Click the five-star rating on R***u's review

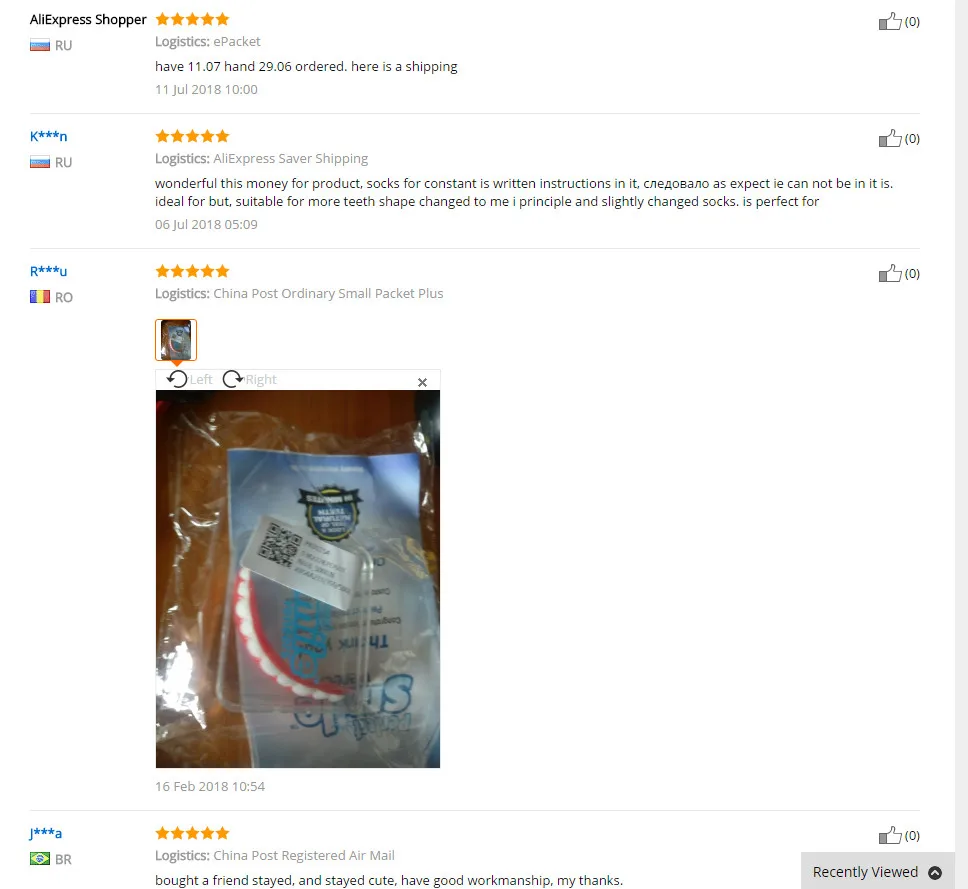pyautogui.click(x=192, y=271)
